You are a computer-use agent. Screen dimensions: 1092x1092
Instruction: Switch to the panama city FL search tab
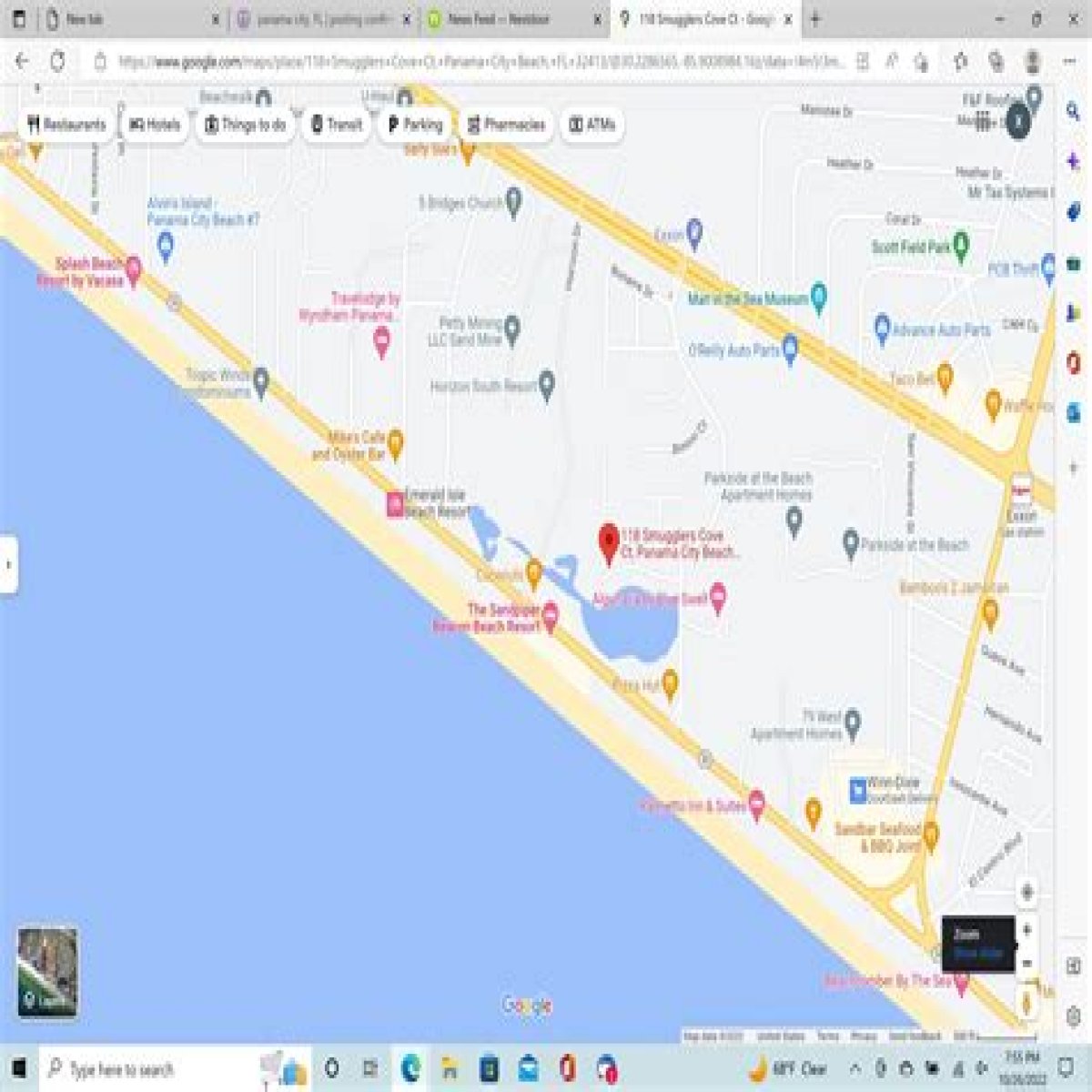(324, 19)
